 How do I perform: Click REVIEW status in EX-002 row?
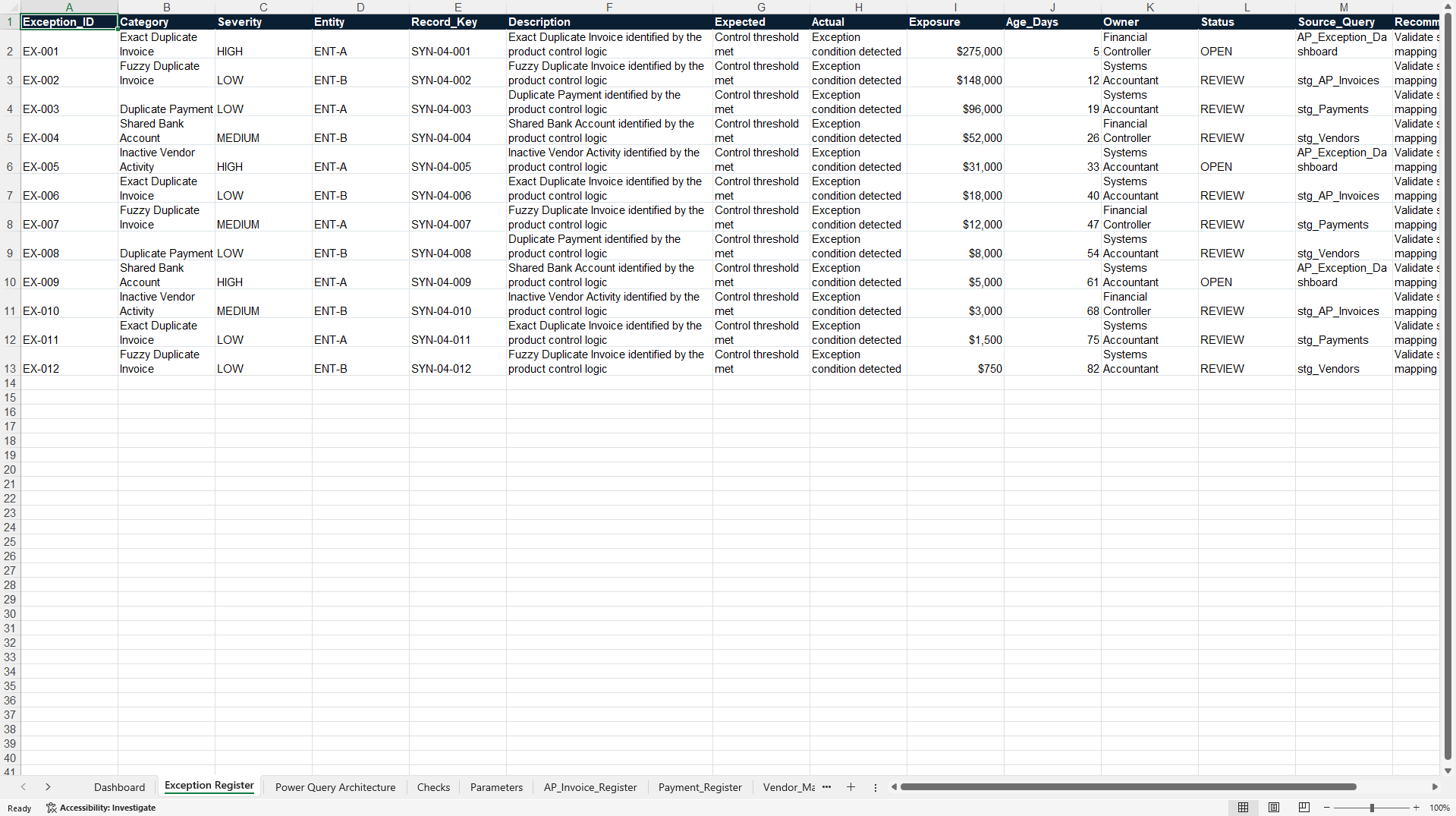pyautogui.click(x=1247, y=73)
